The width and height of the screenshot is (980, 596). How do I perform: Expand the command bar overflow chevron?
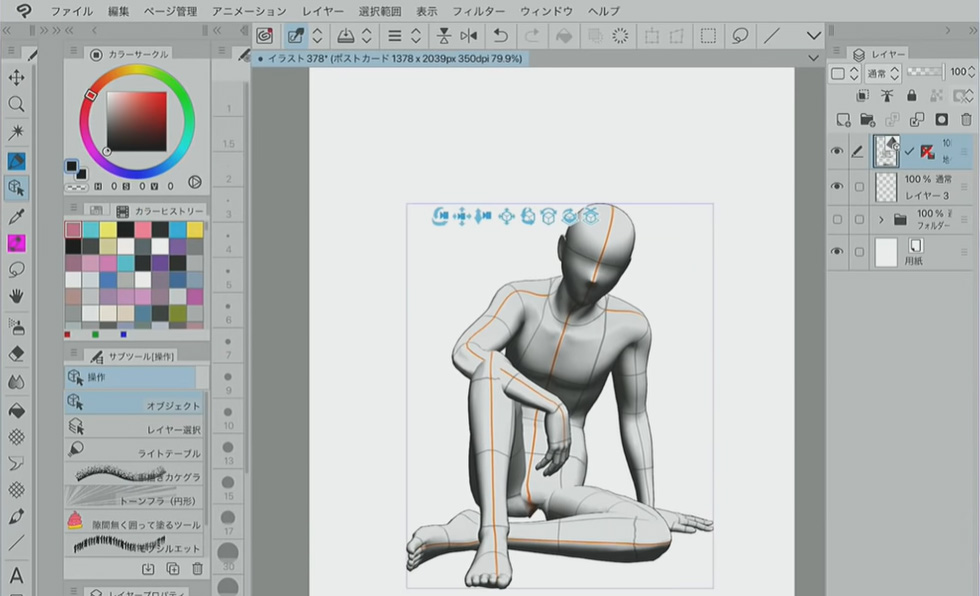[x=812, y=36]
